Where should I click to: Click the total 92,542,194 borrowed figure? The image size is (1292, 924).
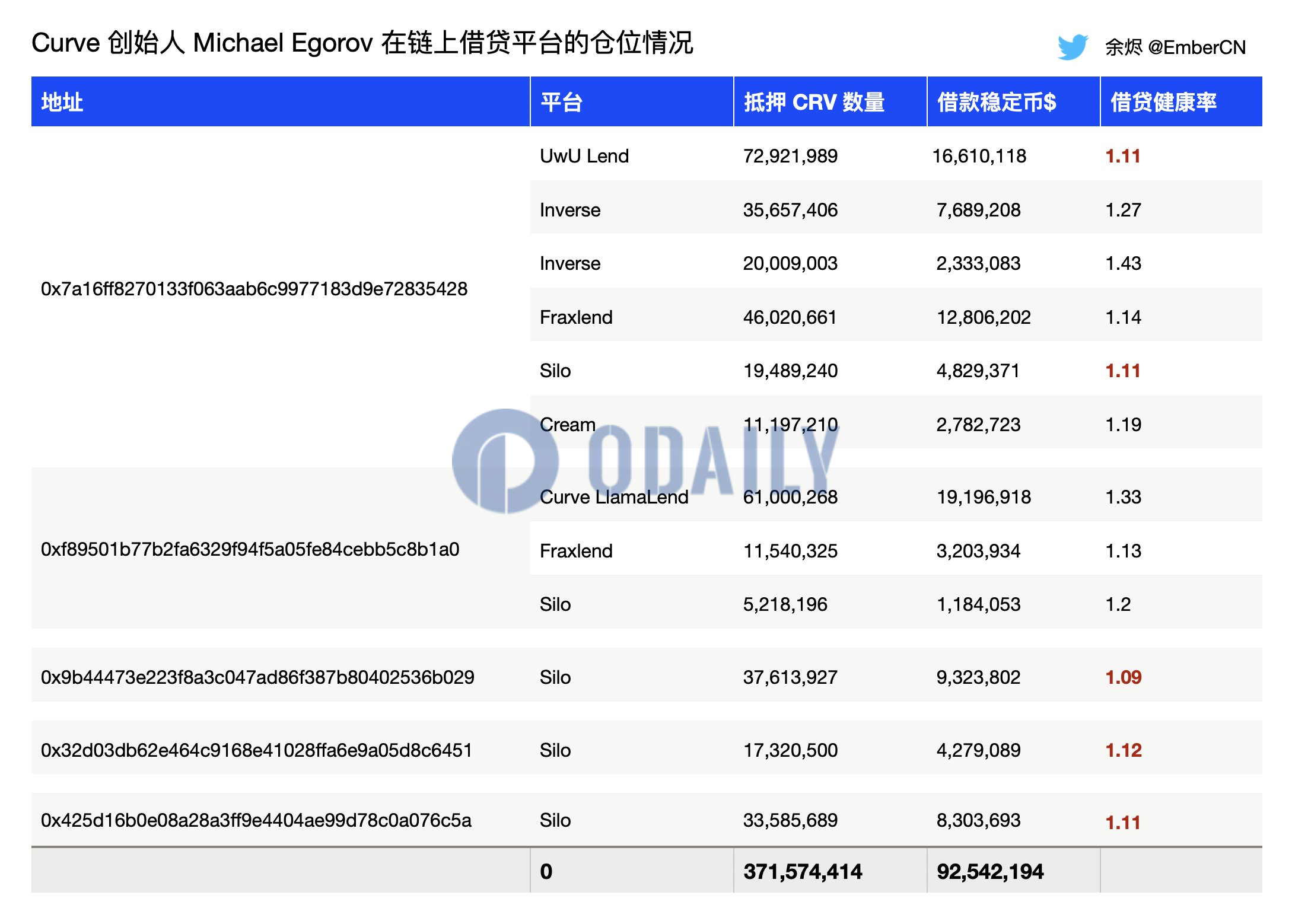coord(990,871)
